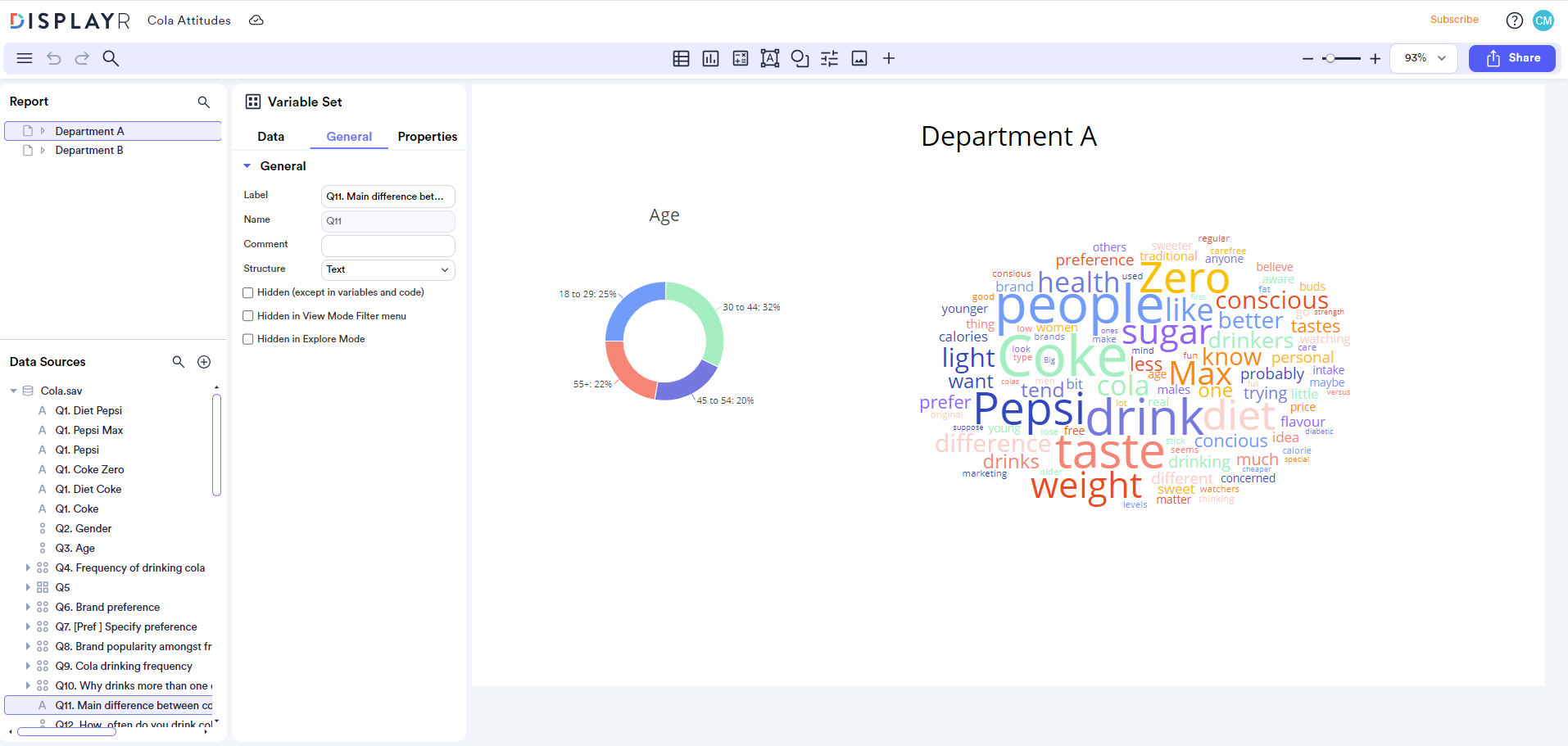This screenshot has height=746, width=1568.
Task: Click the Variable Set panel icon
Action: tap(253, 102)
